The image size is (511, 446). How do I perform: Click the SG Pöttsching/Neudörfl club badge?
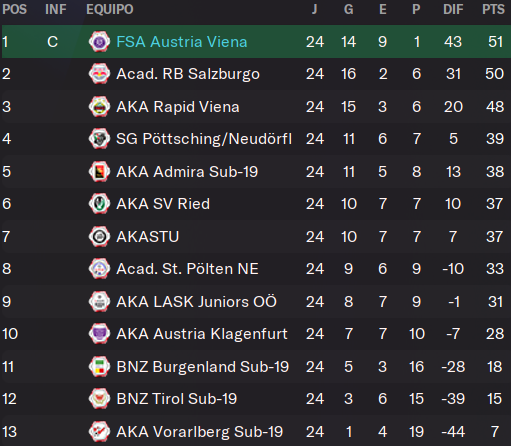coord(99,139)
